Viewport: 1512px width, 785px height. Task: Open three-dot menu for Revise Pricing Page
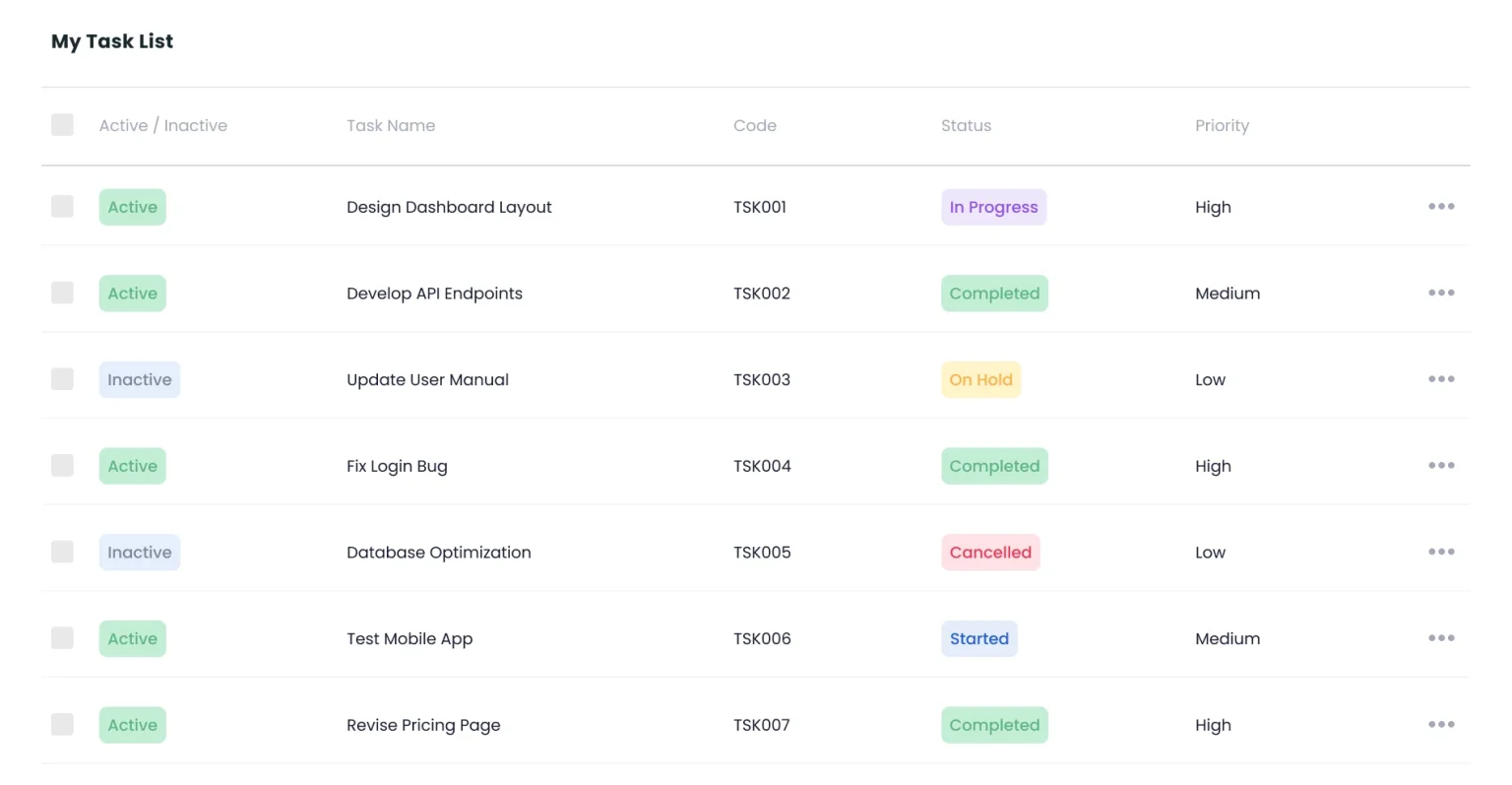(1441, 725)
